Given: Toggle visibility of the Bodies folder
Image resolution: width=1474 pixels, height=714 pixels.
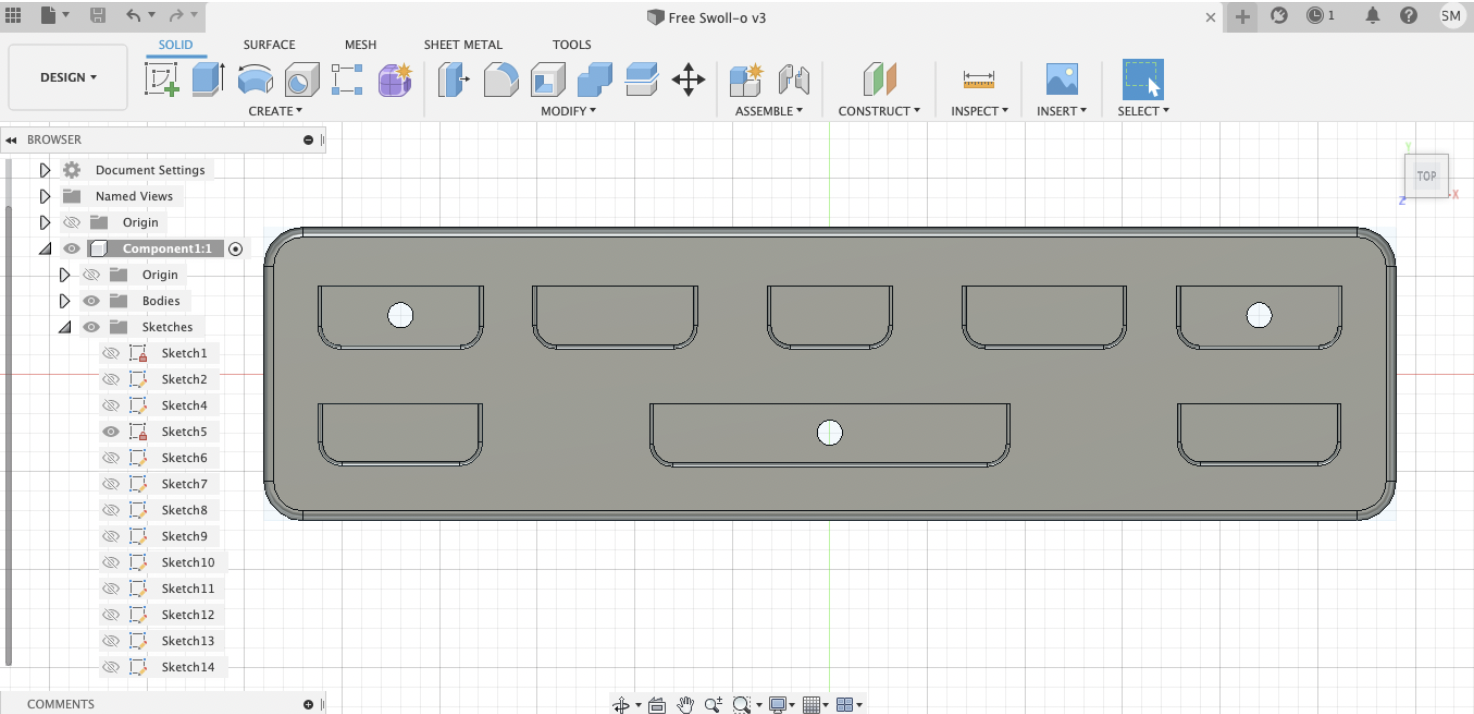Looking at the screenshot, I should point(91,301).
